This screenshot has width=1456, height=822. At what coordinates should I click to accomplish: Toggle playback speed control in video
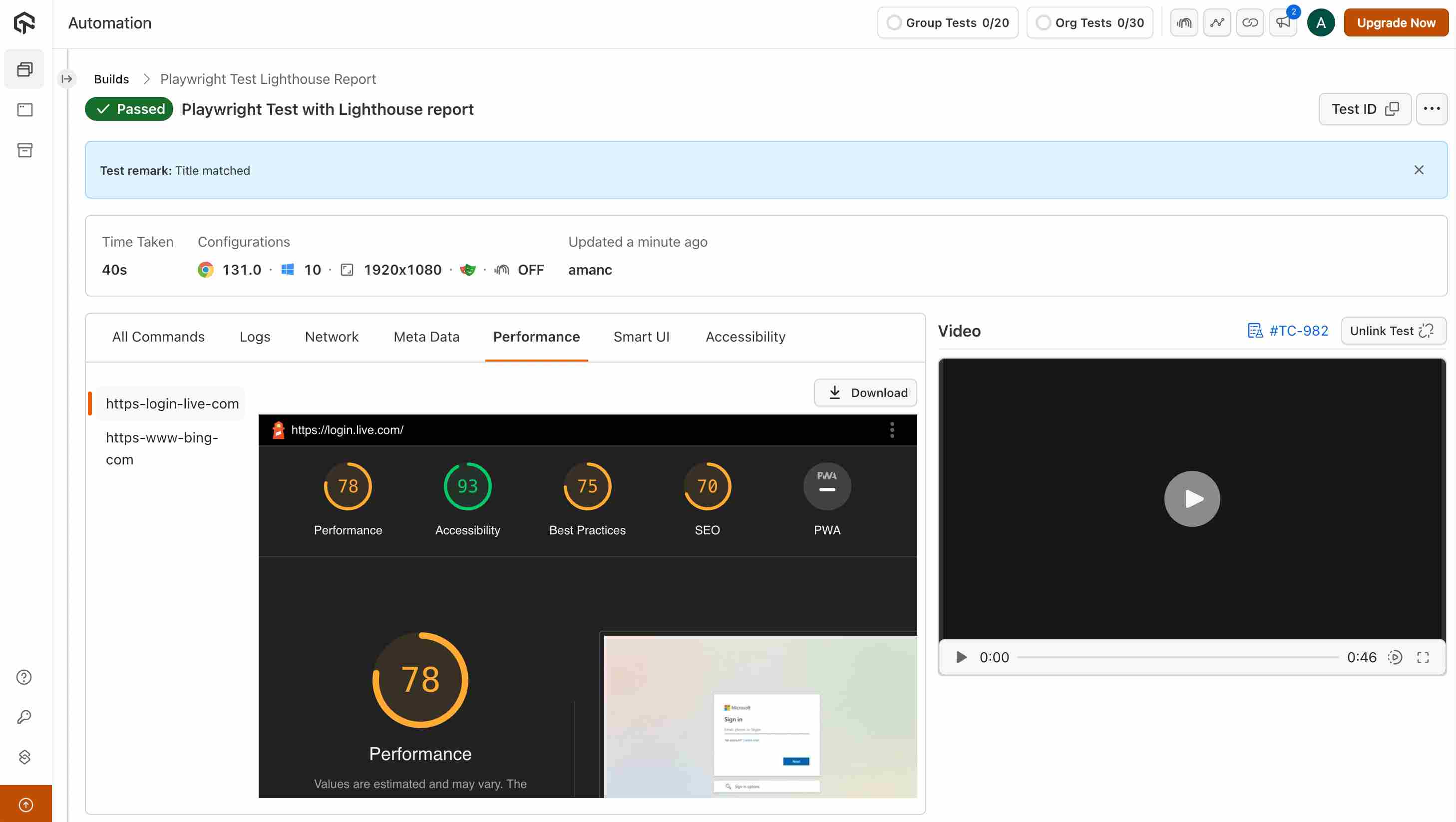[1395, 657]
